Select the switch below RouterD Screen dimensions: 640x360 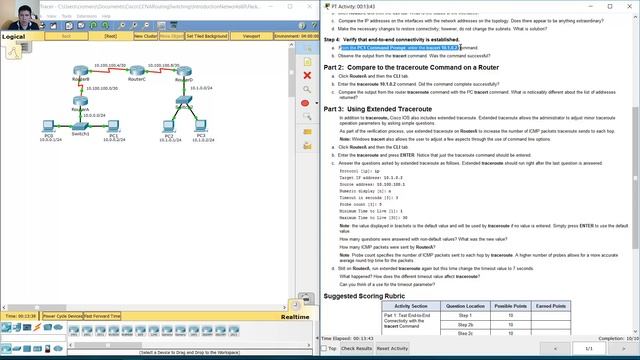pos(184,100)
